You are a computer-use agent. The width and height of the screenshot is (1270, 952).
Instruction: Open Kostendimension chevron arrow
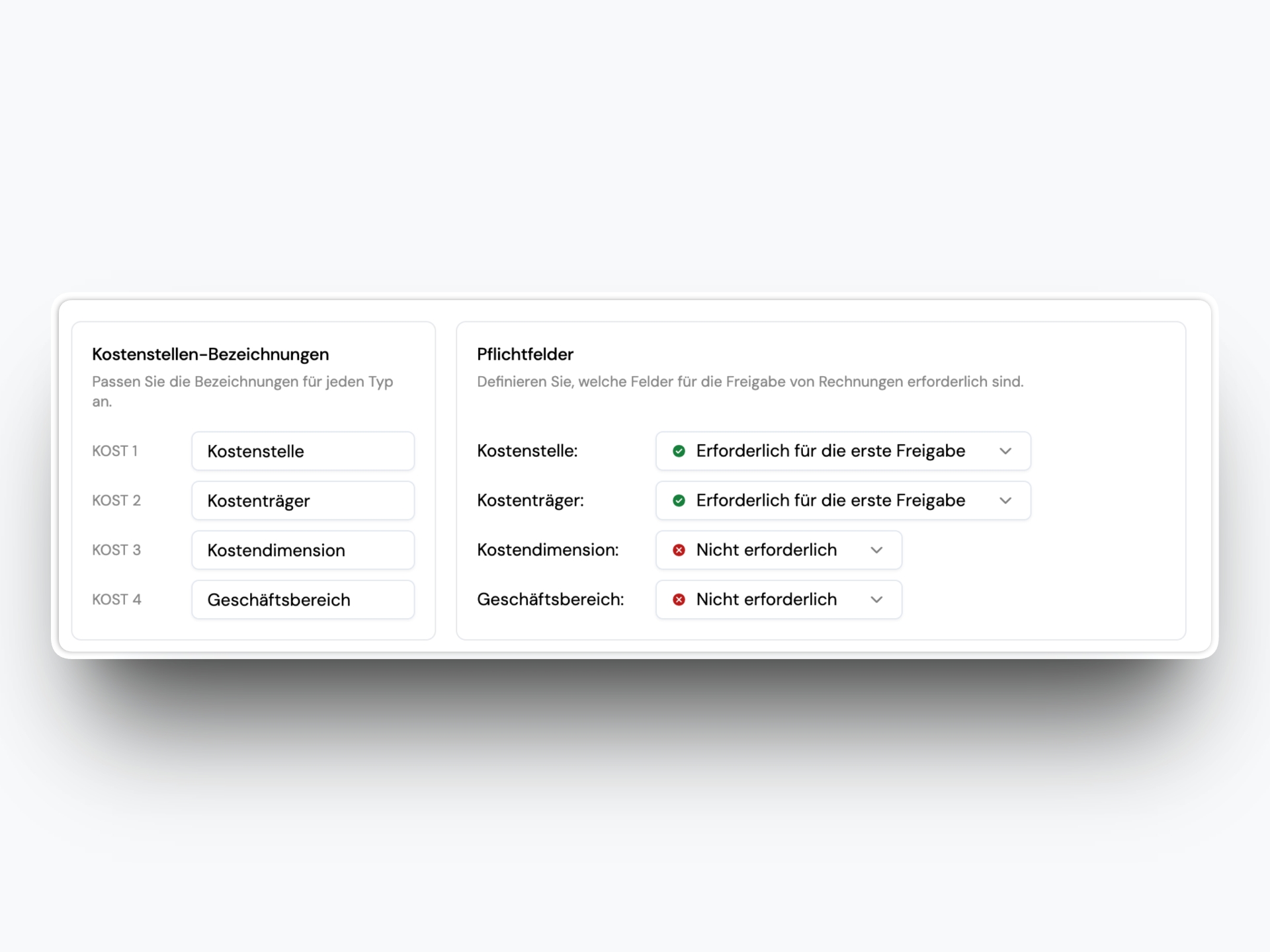point(876,550)
